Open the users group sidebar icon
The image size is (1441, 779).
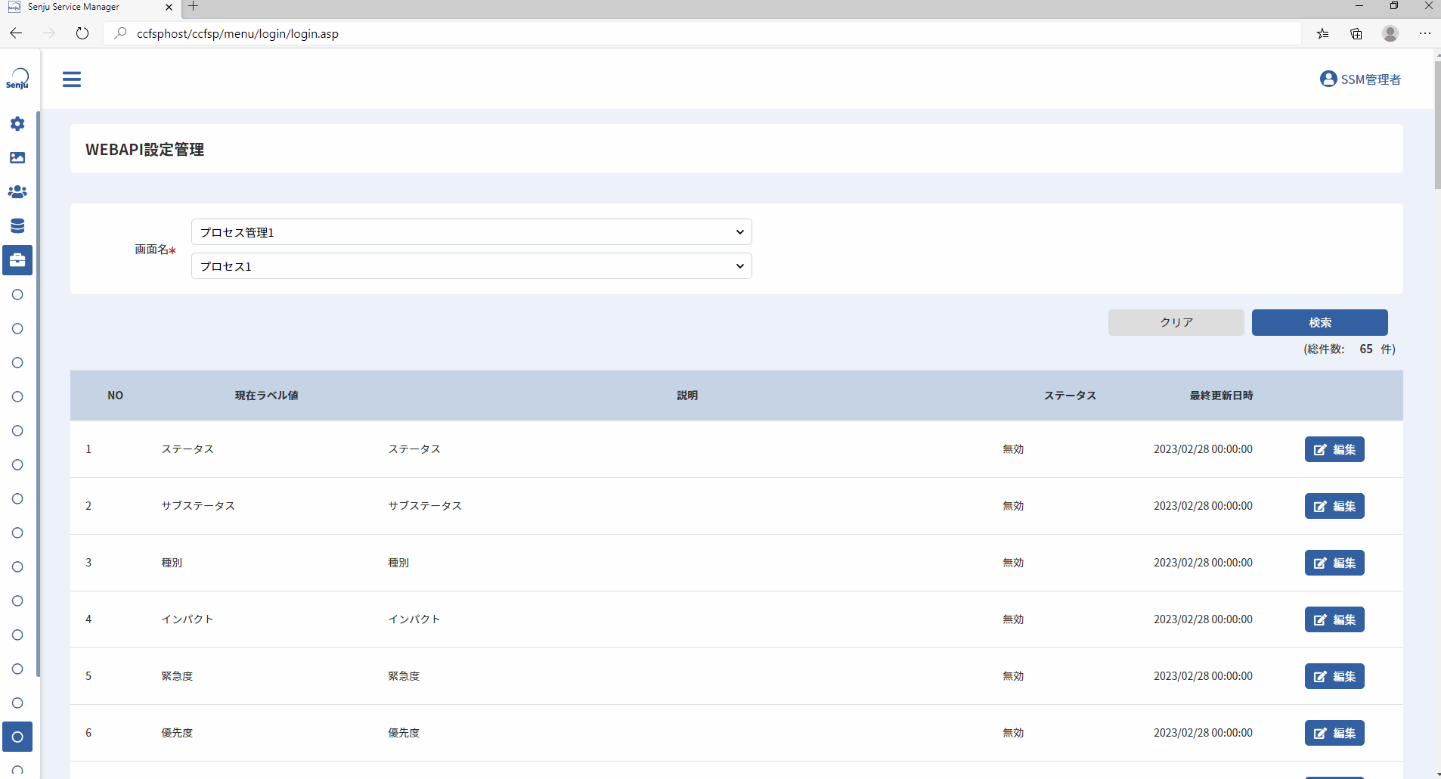tap(17, 192)
